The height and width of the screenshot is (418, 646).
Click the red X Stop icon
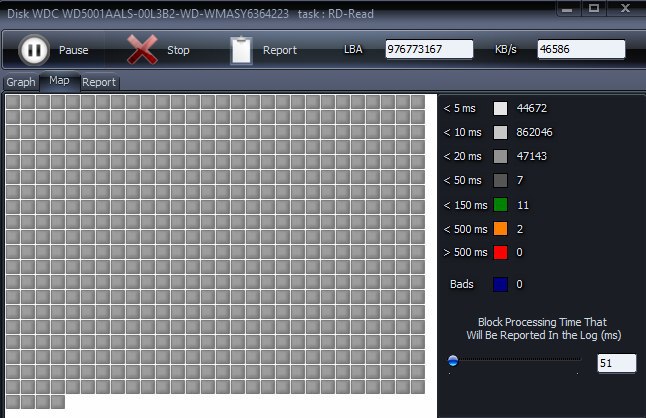coord(142,49)
